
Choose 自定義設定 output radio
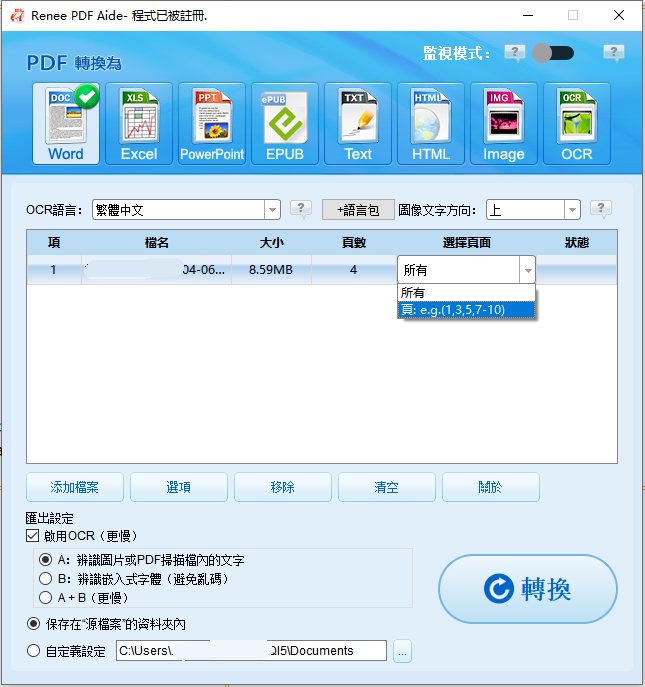pos(33,651)
